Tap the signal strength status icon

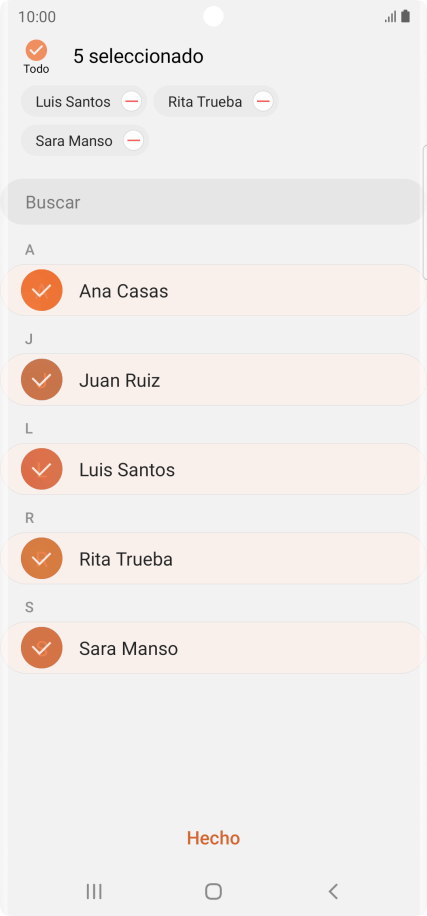[x=390, y=16]
